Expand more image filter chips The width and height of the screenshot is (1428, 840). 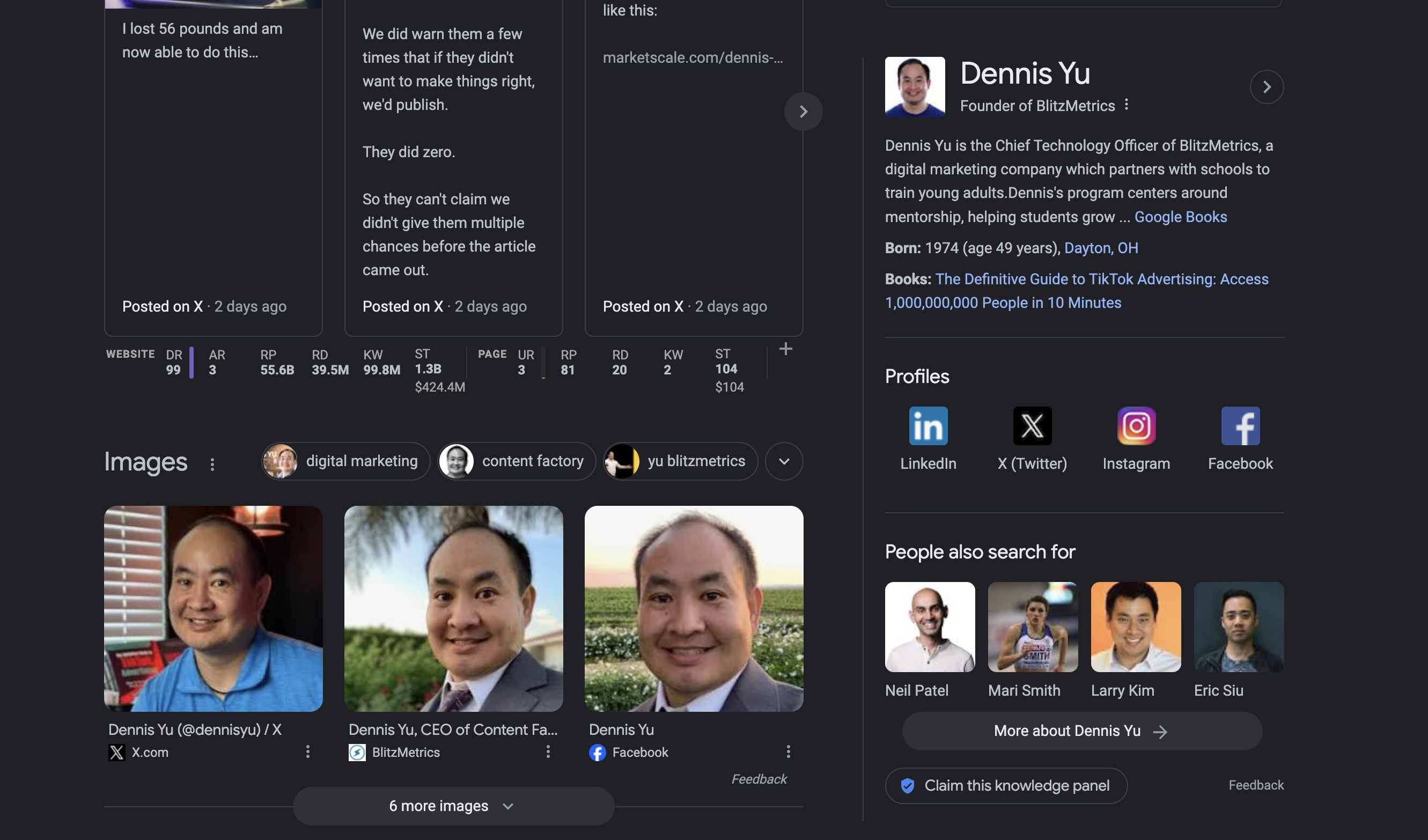(x=784, y=461)
